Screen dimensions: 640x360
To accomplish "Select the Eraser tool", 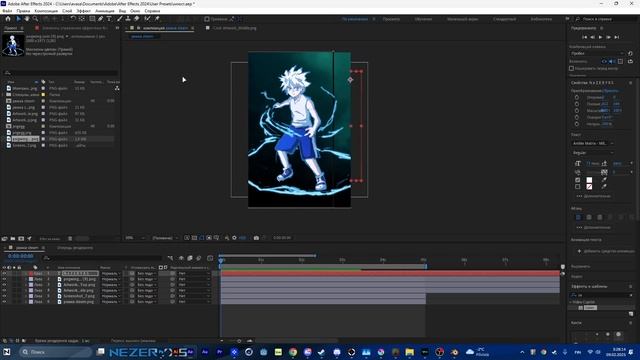I will [x=137, y=19].
